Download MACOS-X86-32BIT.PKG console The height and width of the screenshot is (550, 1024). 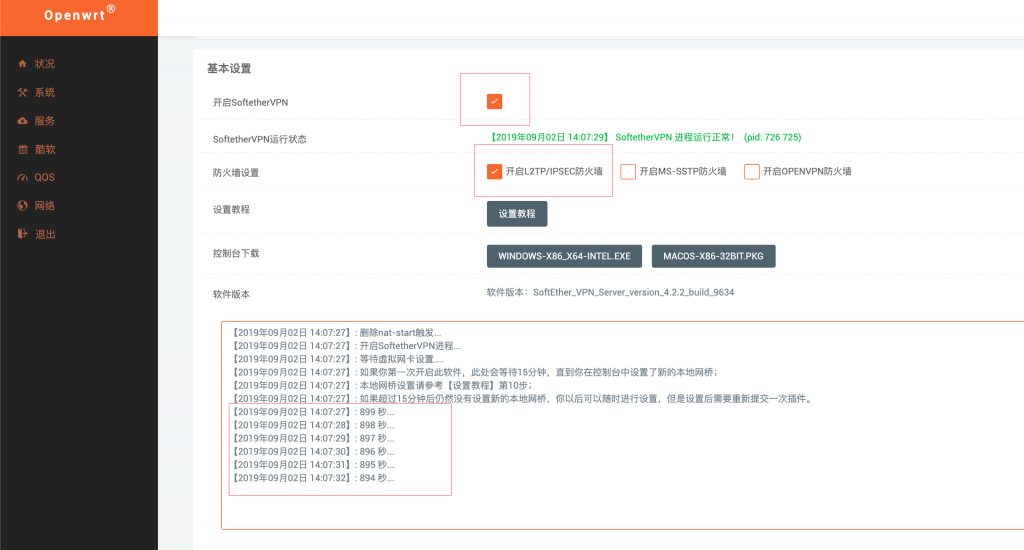713,256
